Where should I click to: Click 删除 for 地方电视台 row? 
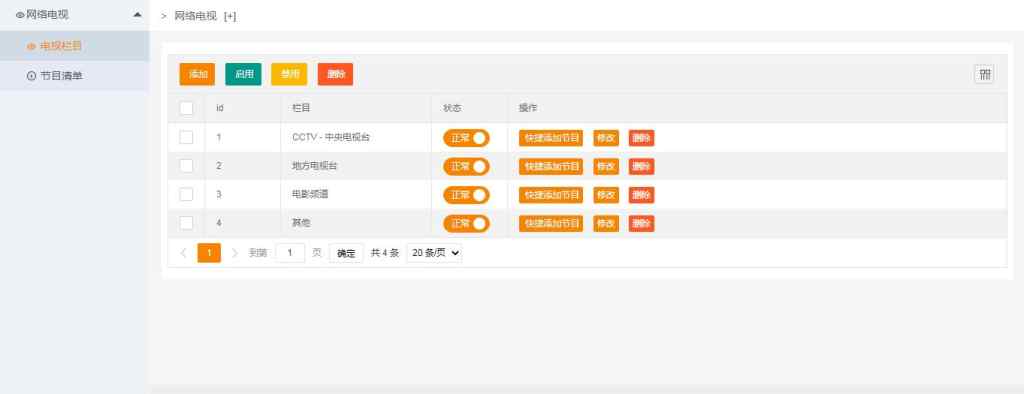[641, 167]
